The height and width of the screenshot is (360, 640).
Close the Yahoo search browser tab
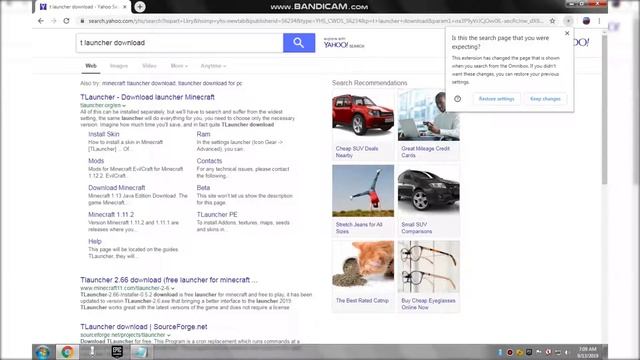[125, 7]
